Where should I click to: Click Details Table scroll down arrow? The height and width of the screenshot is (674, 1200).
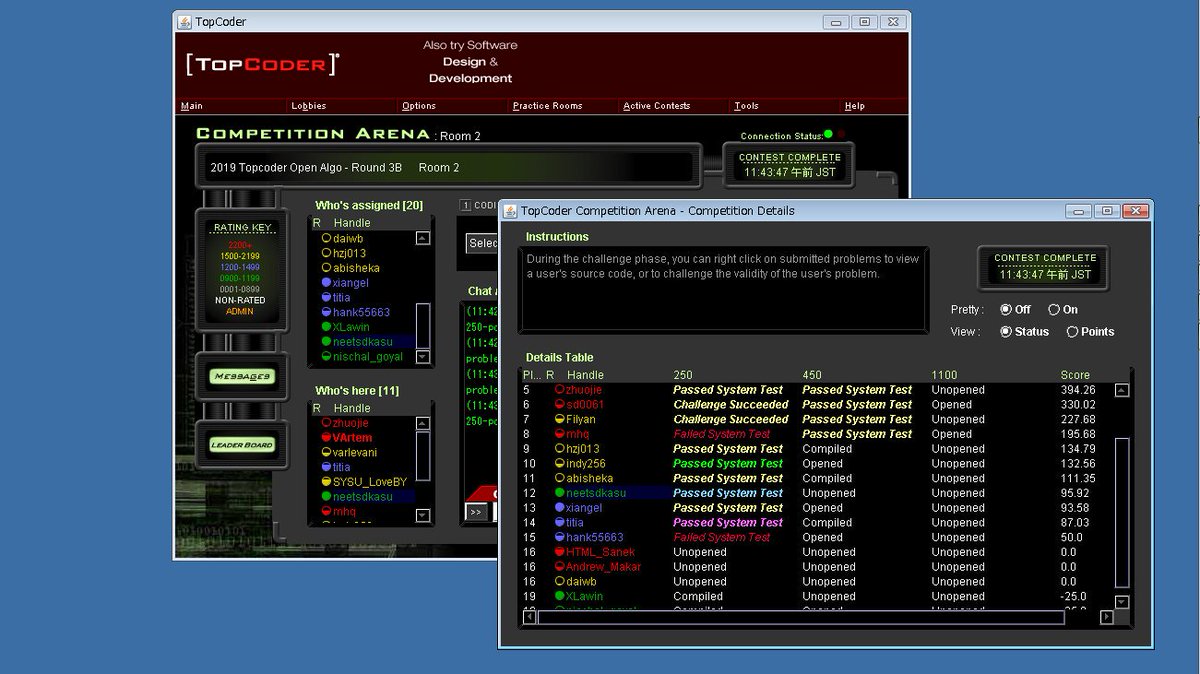1121,601
